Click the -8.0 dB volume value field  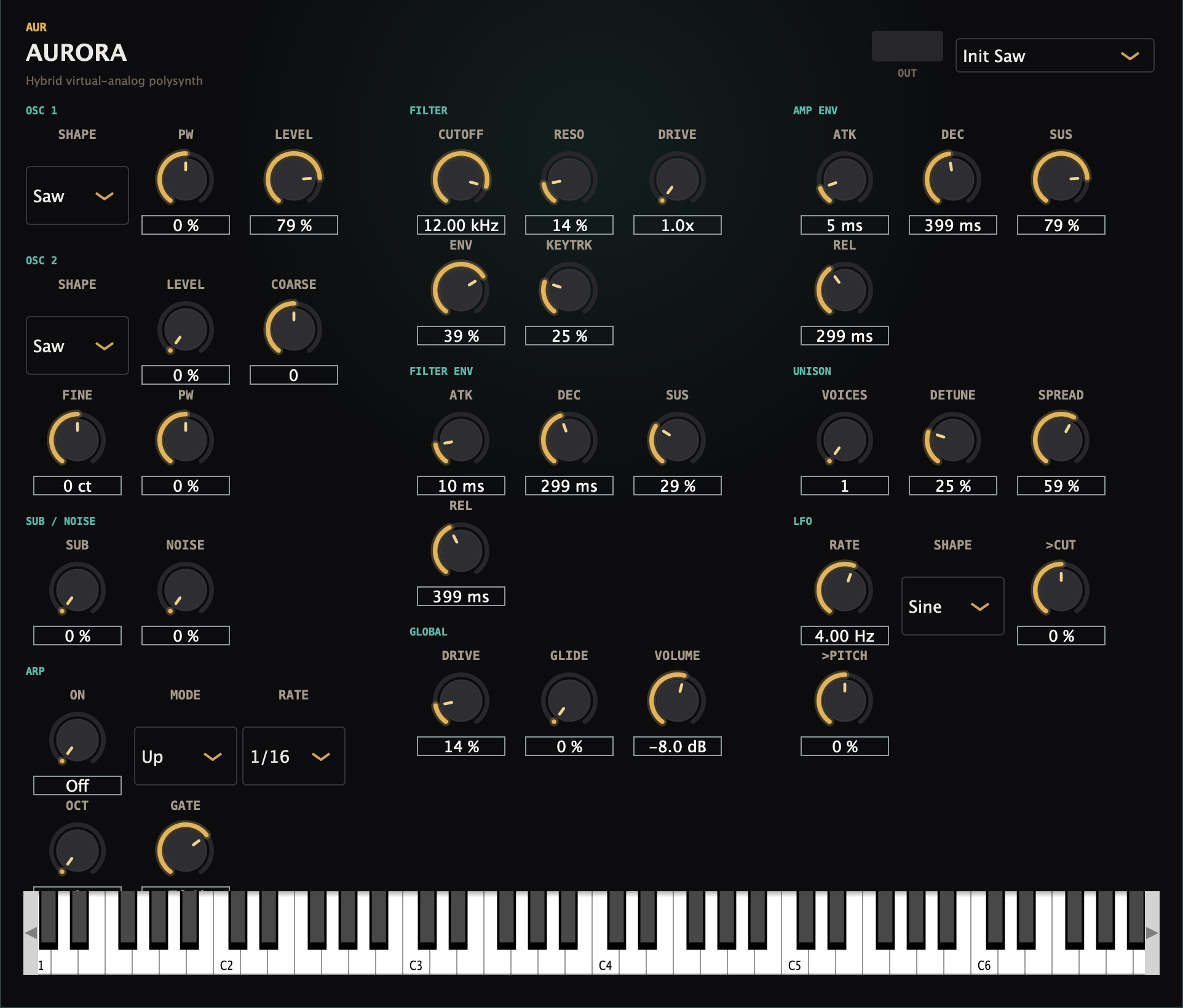678,746
